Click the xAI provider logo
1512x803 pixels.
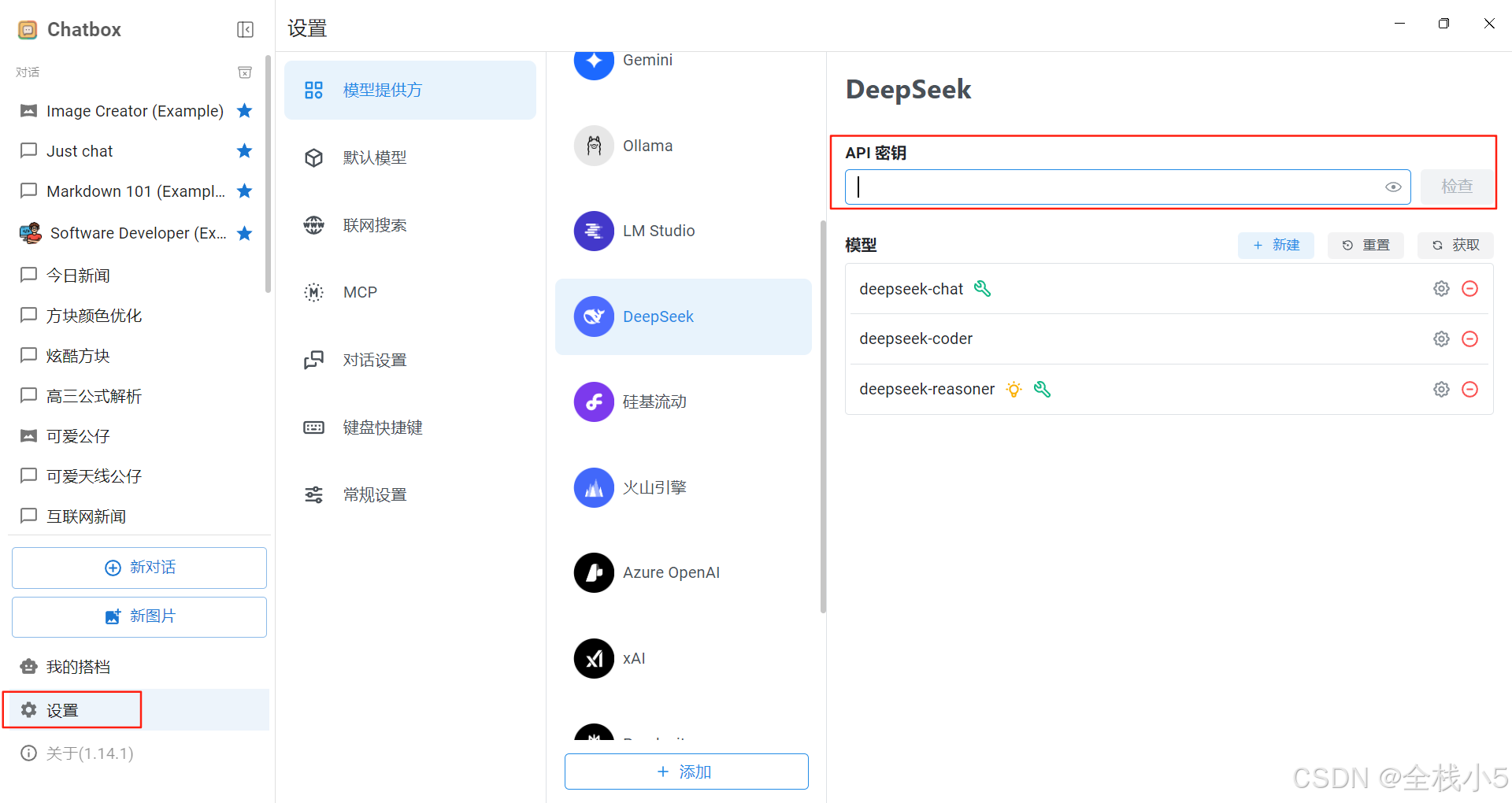click(x=594, y=658)
